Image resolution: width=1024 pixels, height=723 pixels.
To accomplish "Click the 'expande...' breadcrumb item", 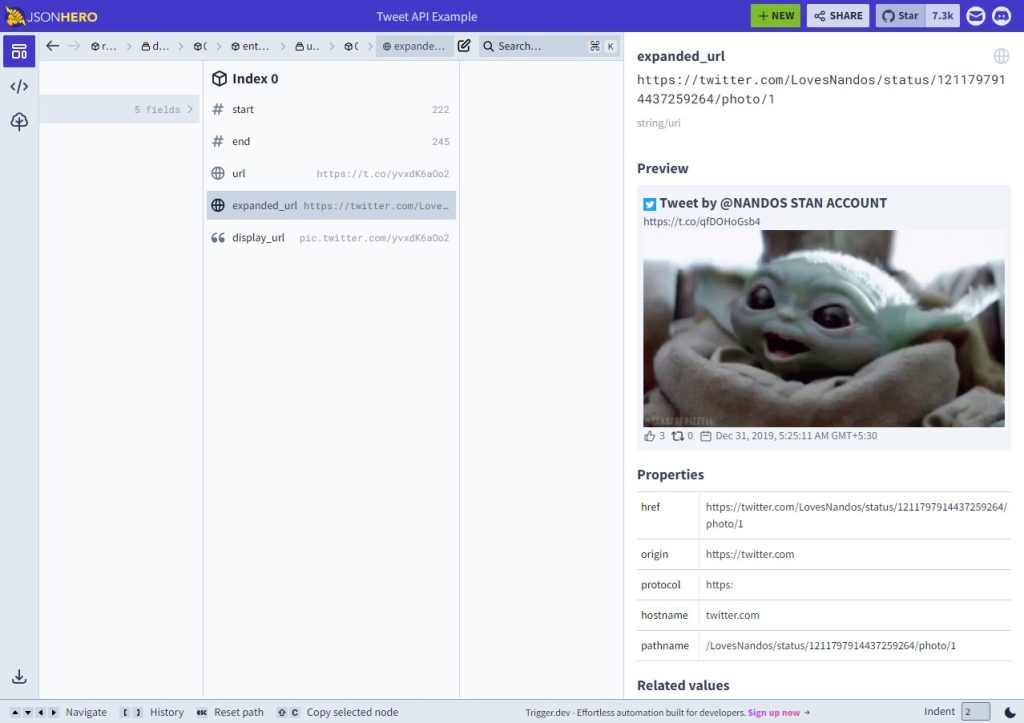I will [414, 46].
